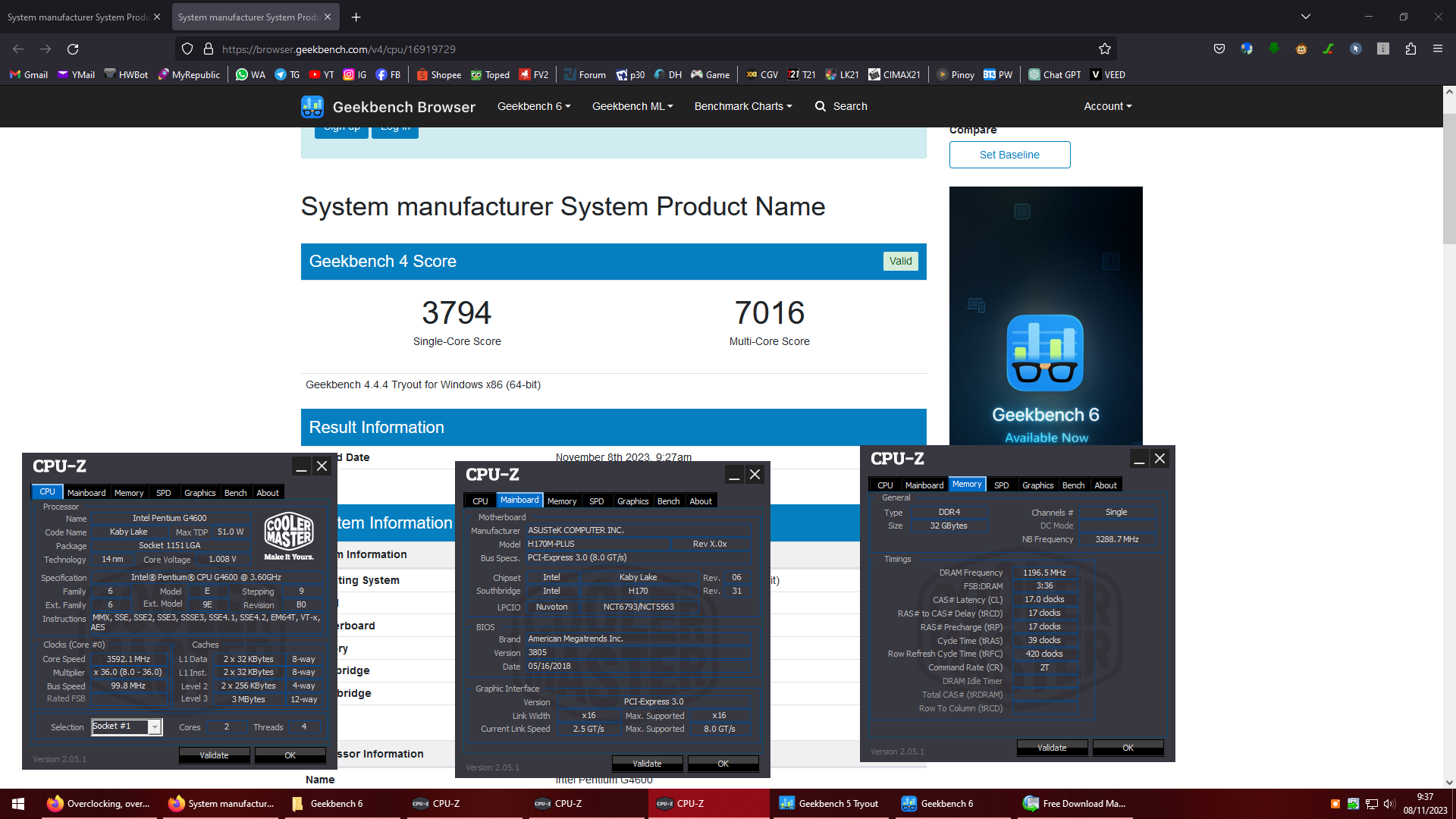Open the Socket #1 selection combo box
This screenshot has width=1456, height=819.
[x=127, y=726]
